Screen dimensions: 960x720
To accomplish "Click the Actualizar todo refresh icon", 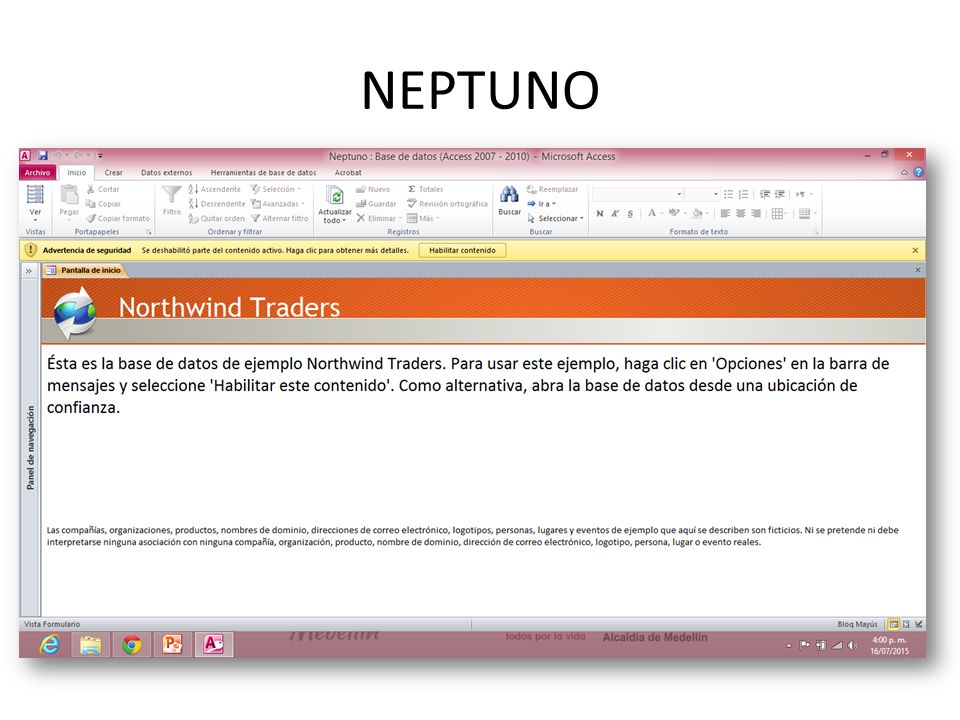I will tap(335, 196).
